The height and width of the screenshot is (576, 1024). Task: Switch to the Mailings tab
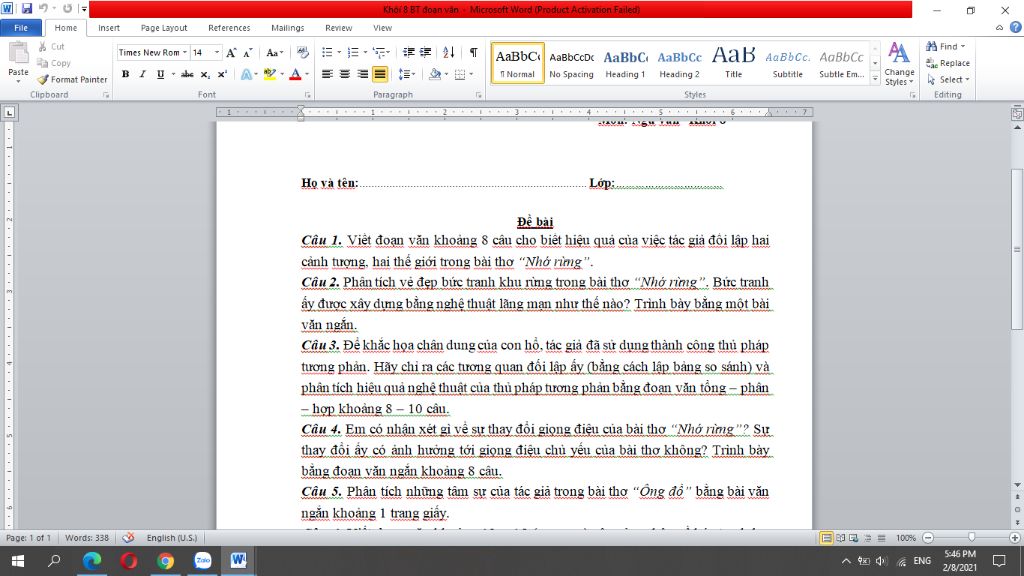(x=287, y=28)
